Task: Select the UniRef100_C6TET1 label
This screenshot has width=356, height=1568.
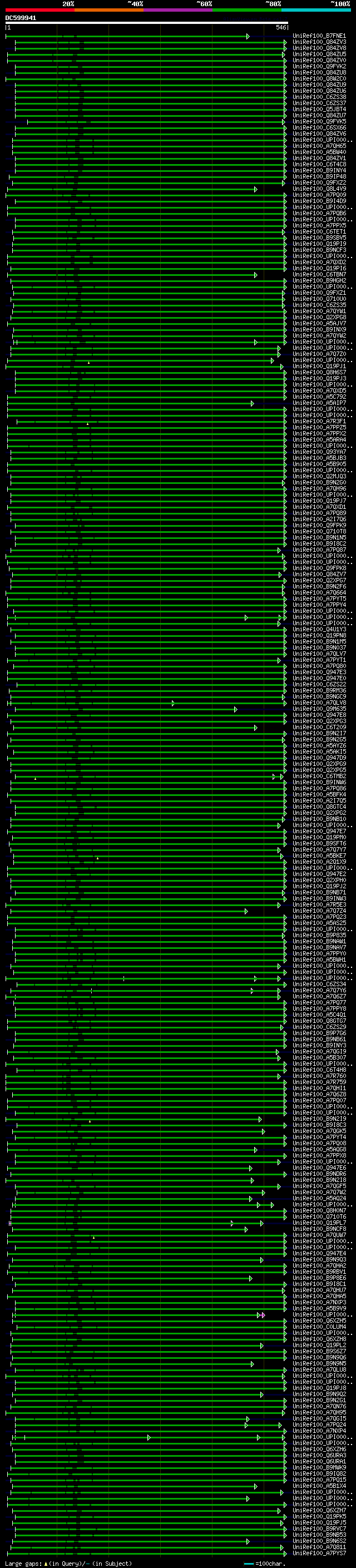Action: [x=319, y=232]
